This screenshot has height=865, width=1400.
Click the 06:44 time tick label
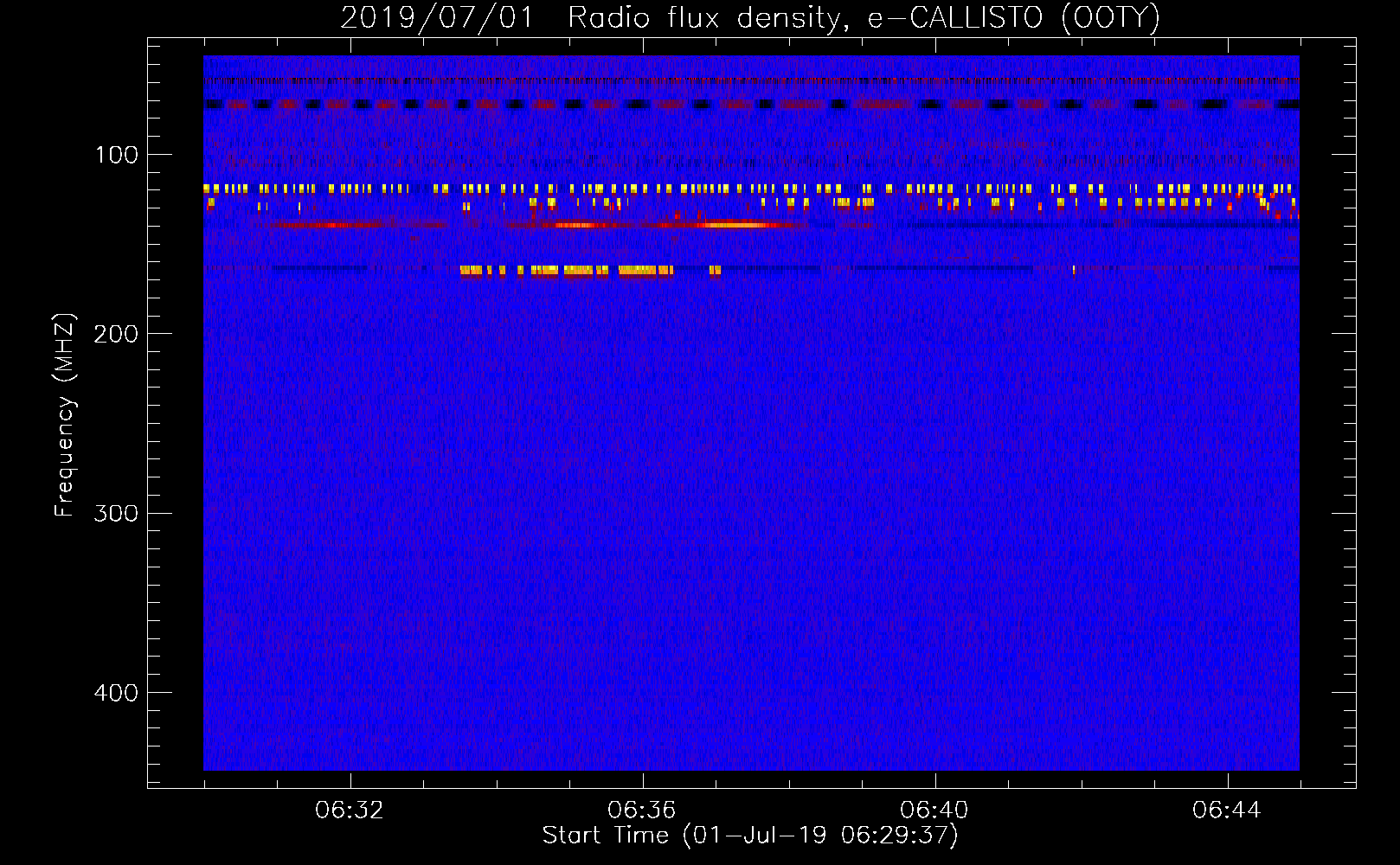1227,811
